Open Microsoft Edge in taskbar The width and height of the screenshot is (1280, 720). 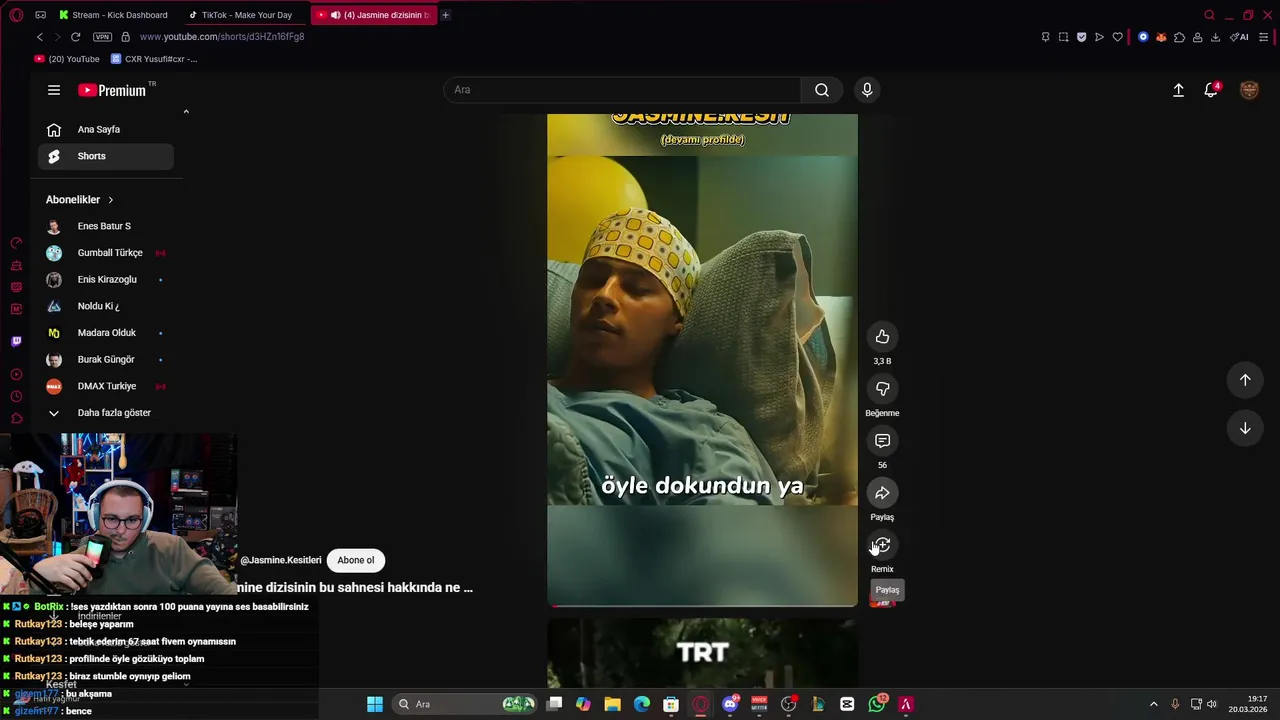(642, 704)
